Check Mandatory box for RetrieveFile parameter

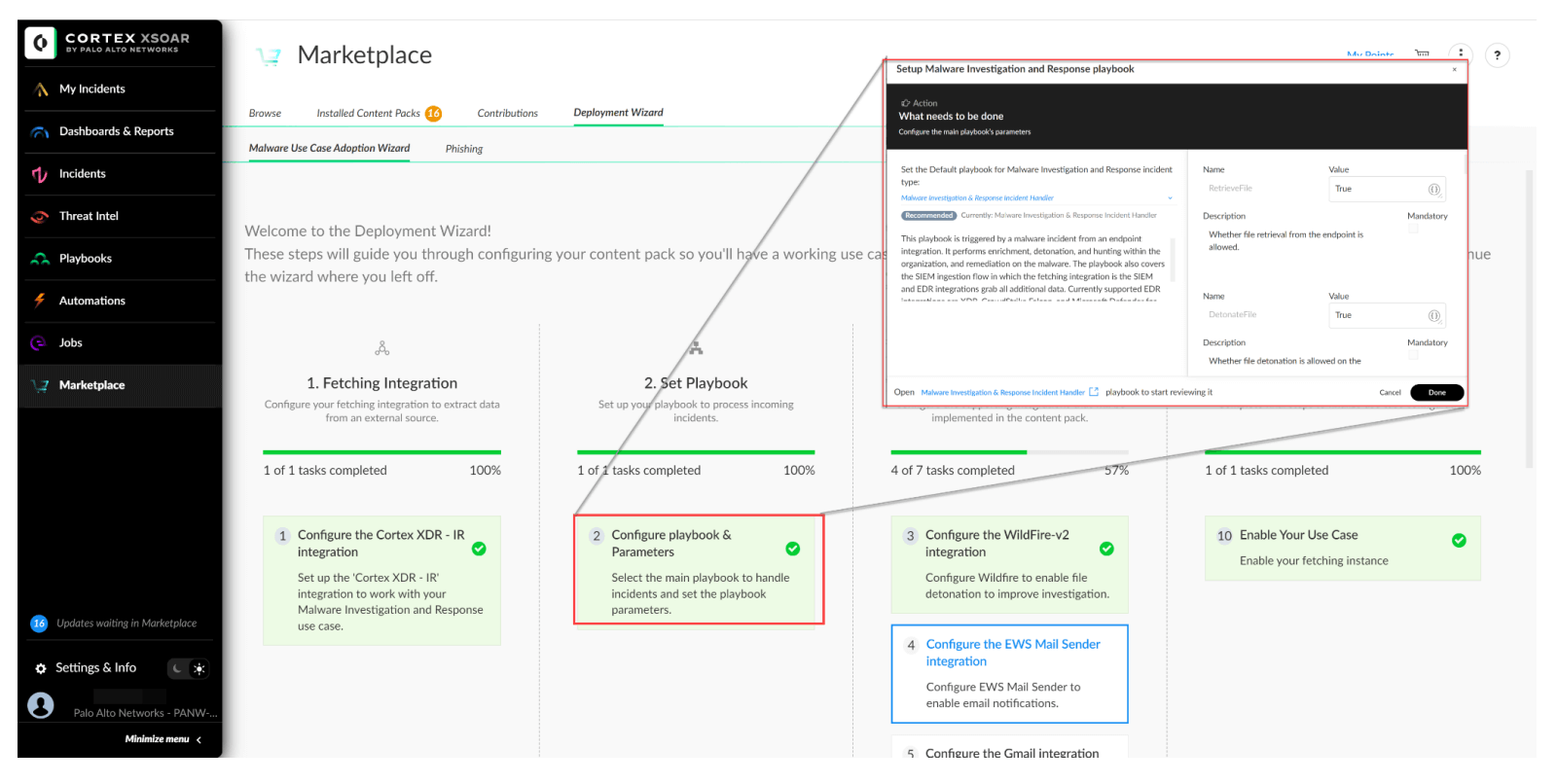coord(1413,230)
